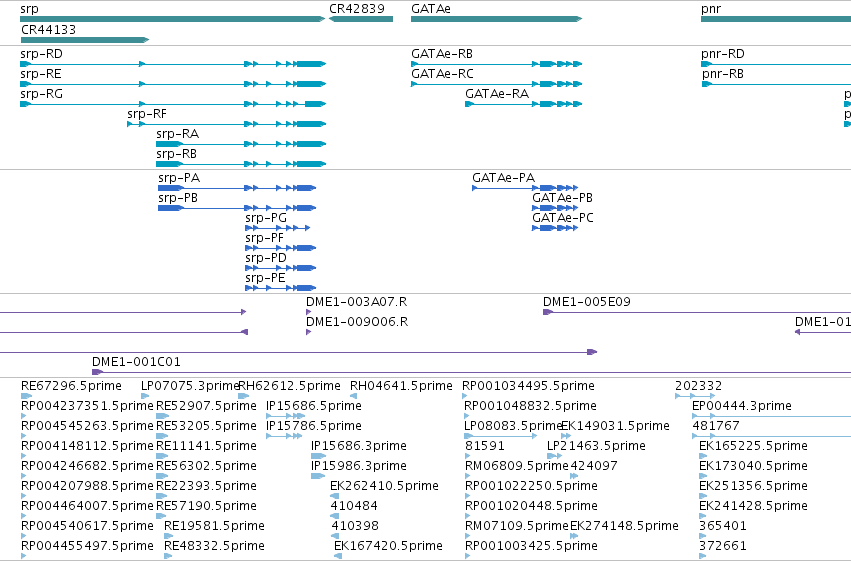Click EST RE48332.5prime

click(x=168, y=556)
